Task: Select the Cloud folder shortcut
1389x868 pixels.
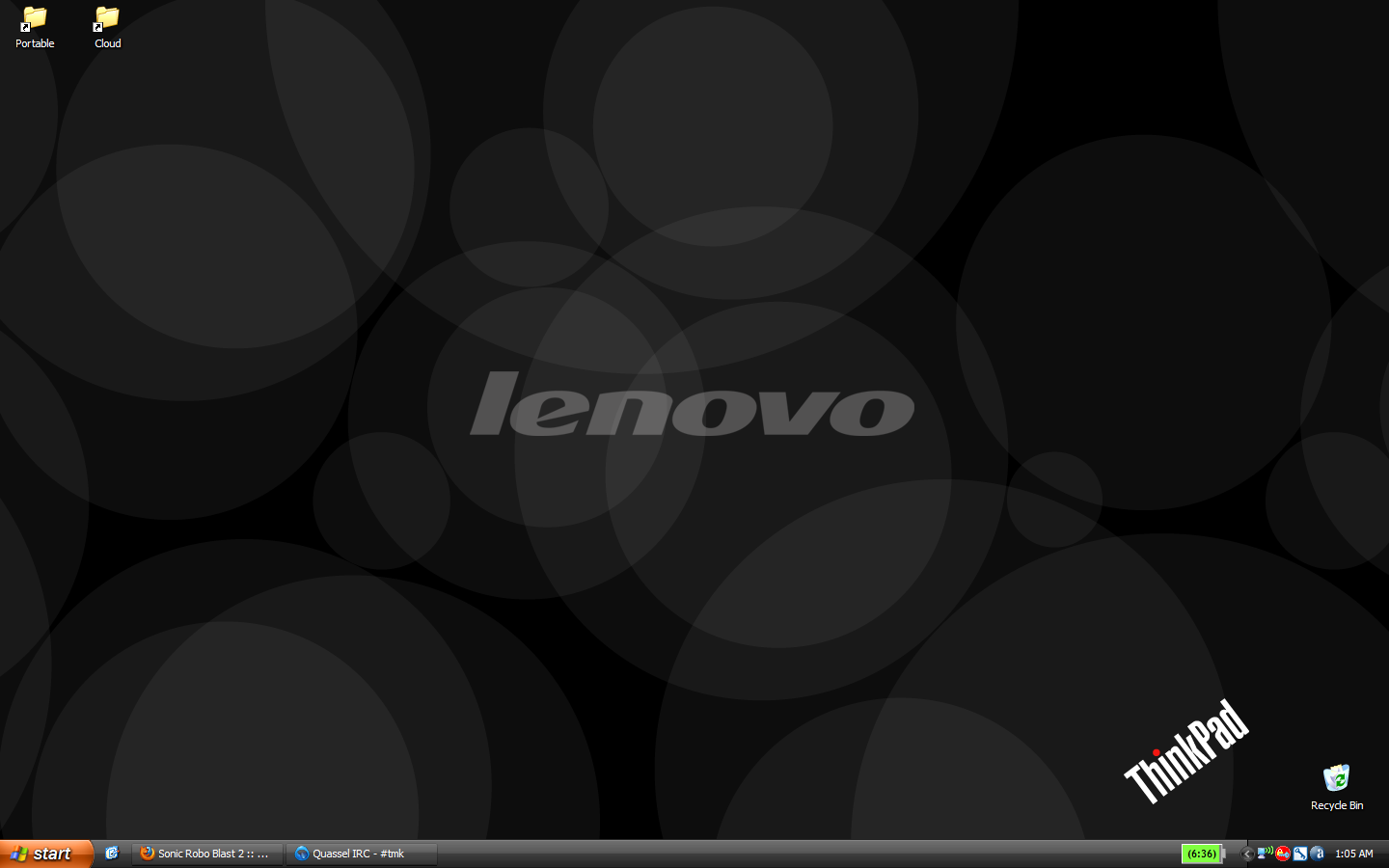Action: [107, 19]
